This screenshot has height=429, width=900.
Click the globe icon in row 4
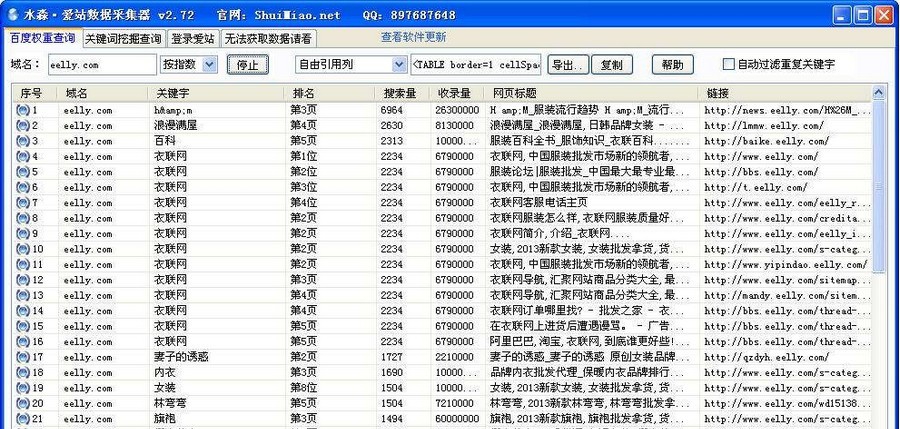(x=22, y=156)
